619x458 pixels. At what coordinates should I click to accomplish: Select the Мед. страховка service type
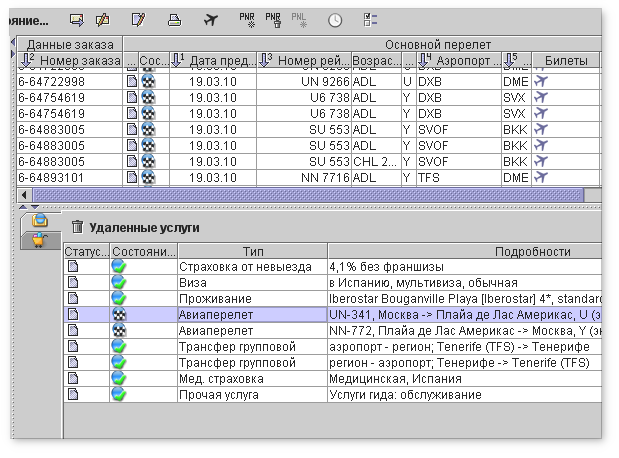click(x=253, y=379)
